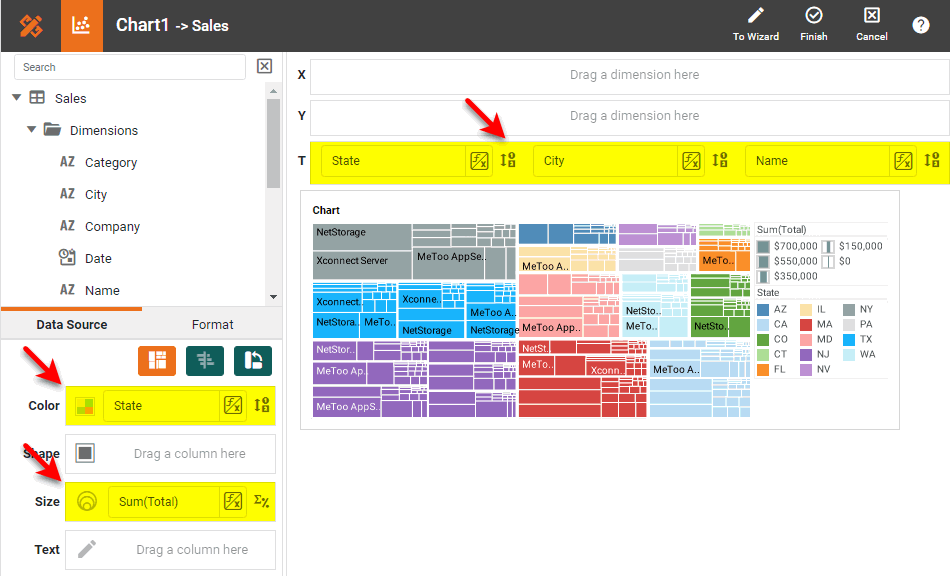This screenshot has height=576, width=950.
Task: Click in the Search field
Action: pos(130,67)
